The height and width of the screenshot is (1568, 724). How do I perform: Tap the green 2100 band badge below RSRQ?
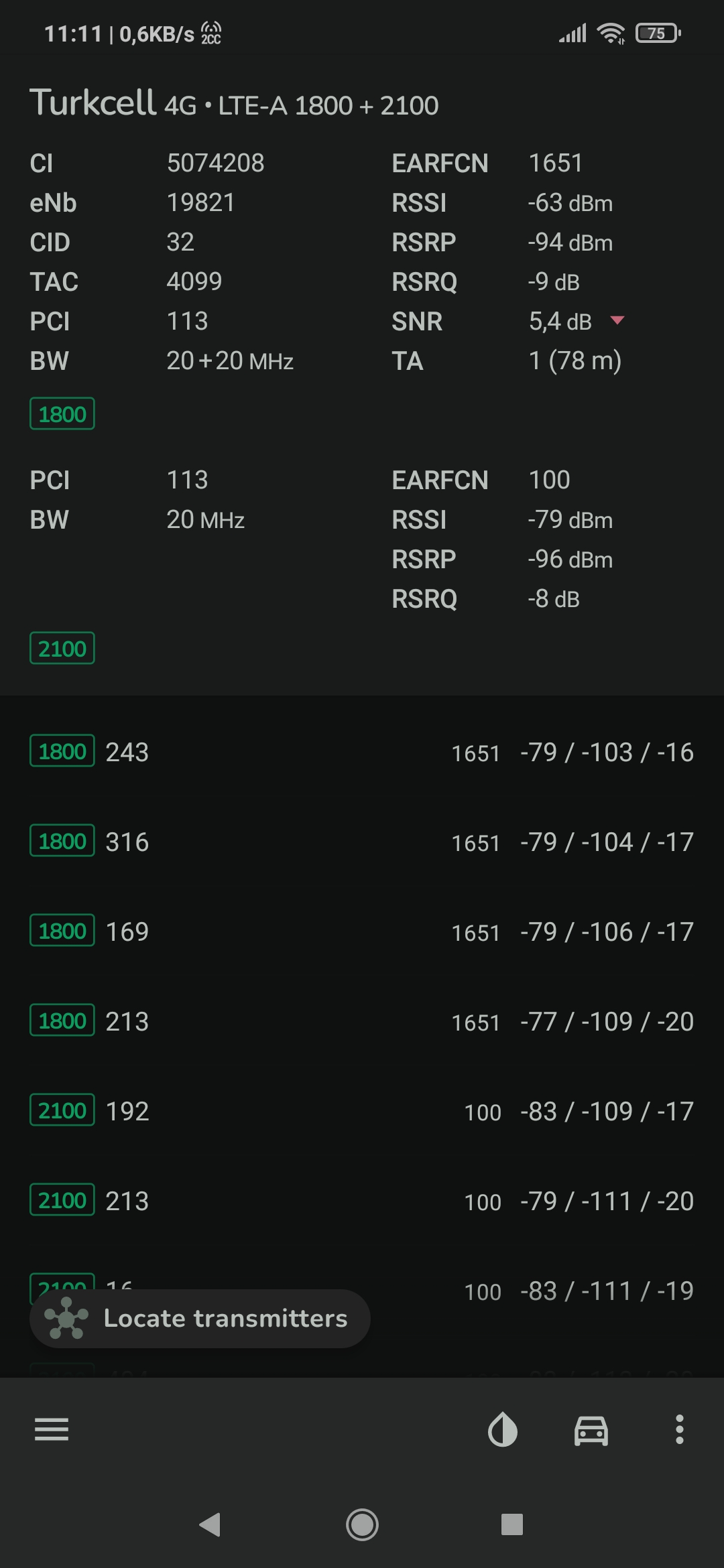62,649
